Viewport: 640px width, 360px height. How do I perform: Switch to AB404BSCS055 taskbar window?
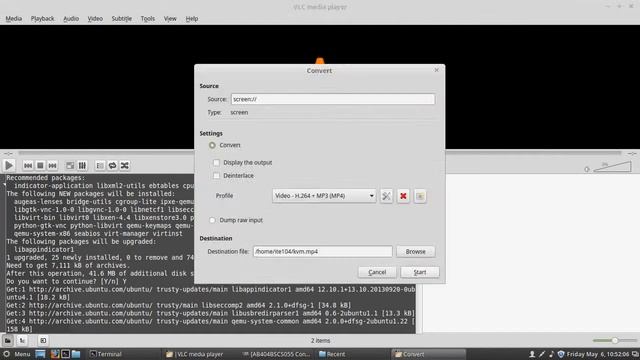pyautogui.click(x=276, y=354)
